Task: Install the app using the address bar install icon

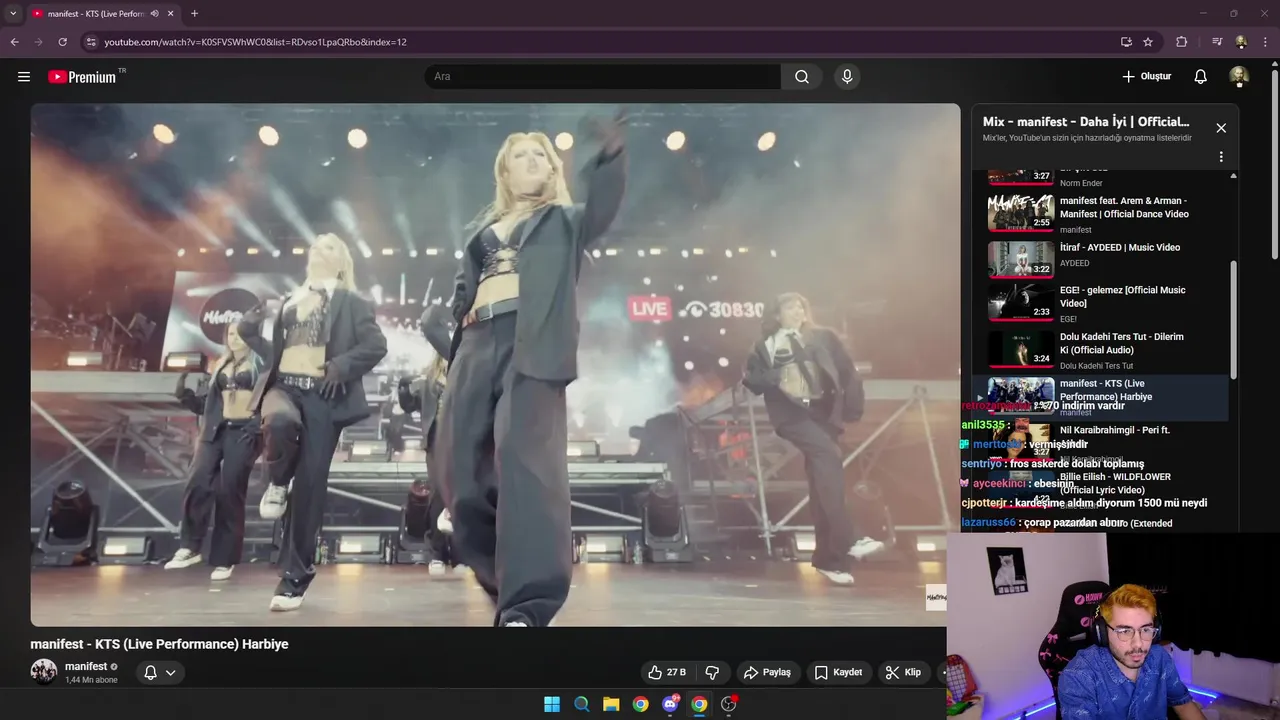Action: 1126,42
